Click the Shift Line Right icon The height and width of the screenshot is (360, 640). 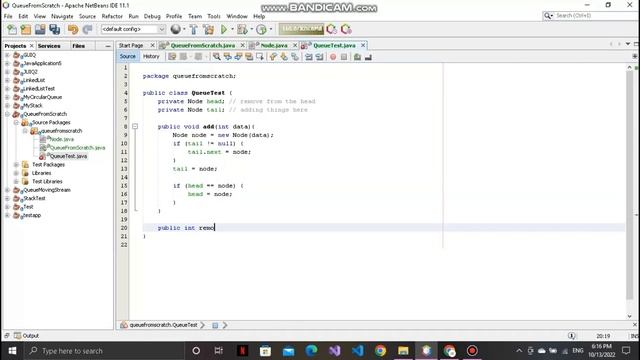(x=319, y=57)
